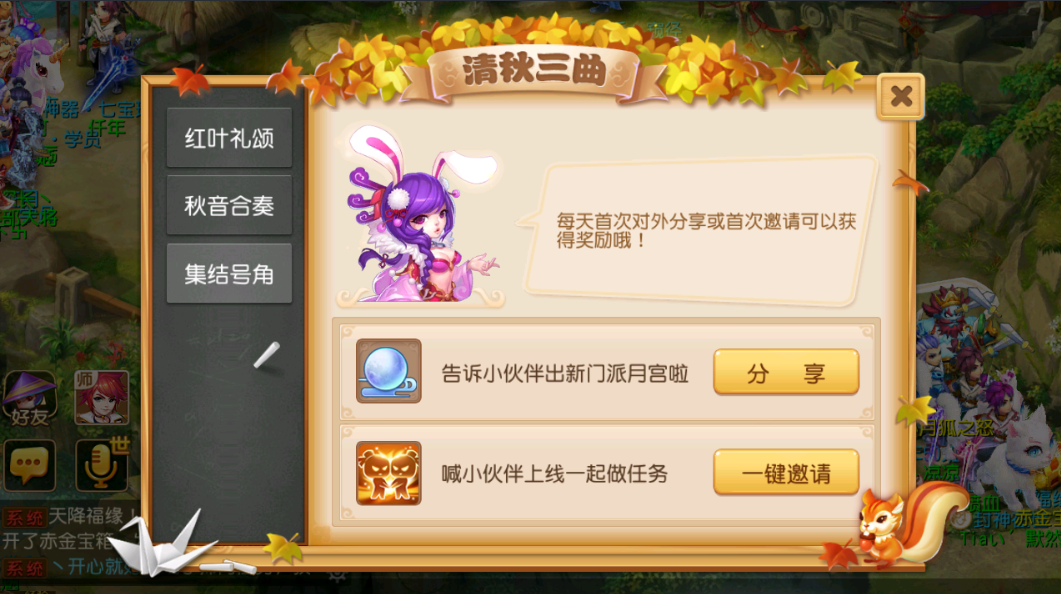The width and height of the screenshot is (1061, 594).
Task: Click the twin bears invite icon
Action: pyautogui.click(x=388, y=474)
